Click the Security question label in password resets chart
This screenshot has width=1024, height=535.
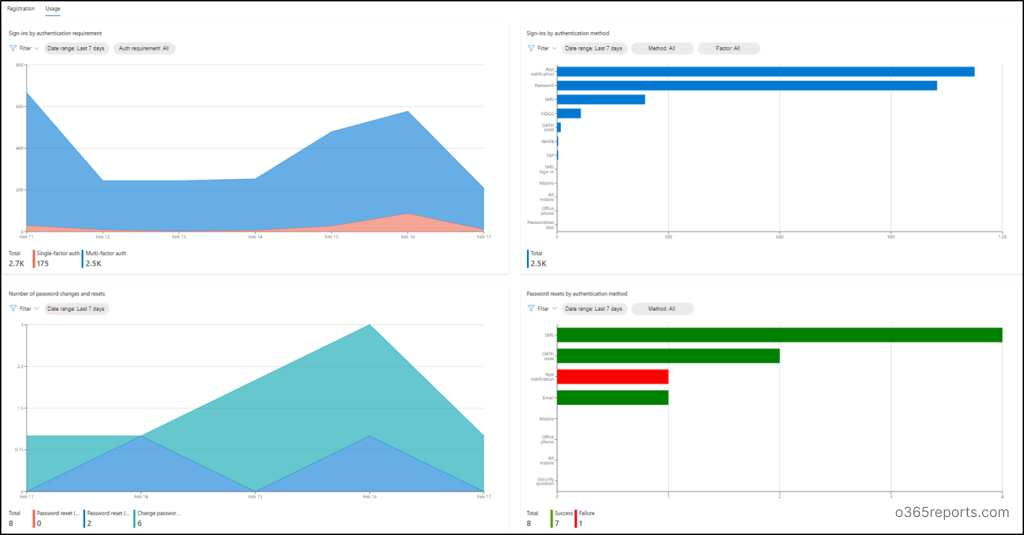(x=545, y=481)
